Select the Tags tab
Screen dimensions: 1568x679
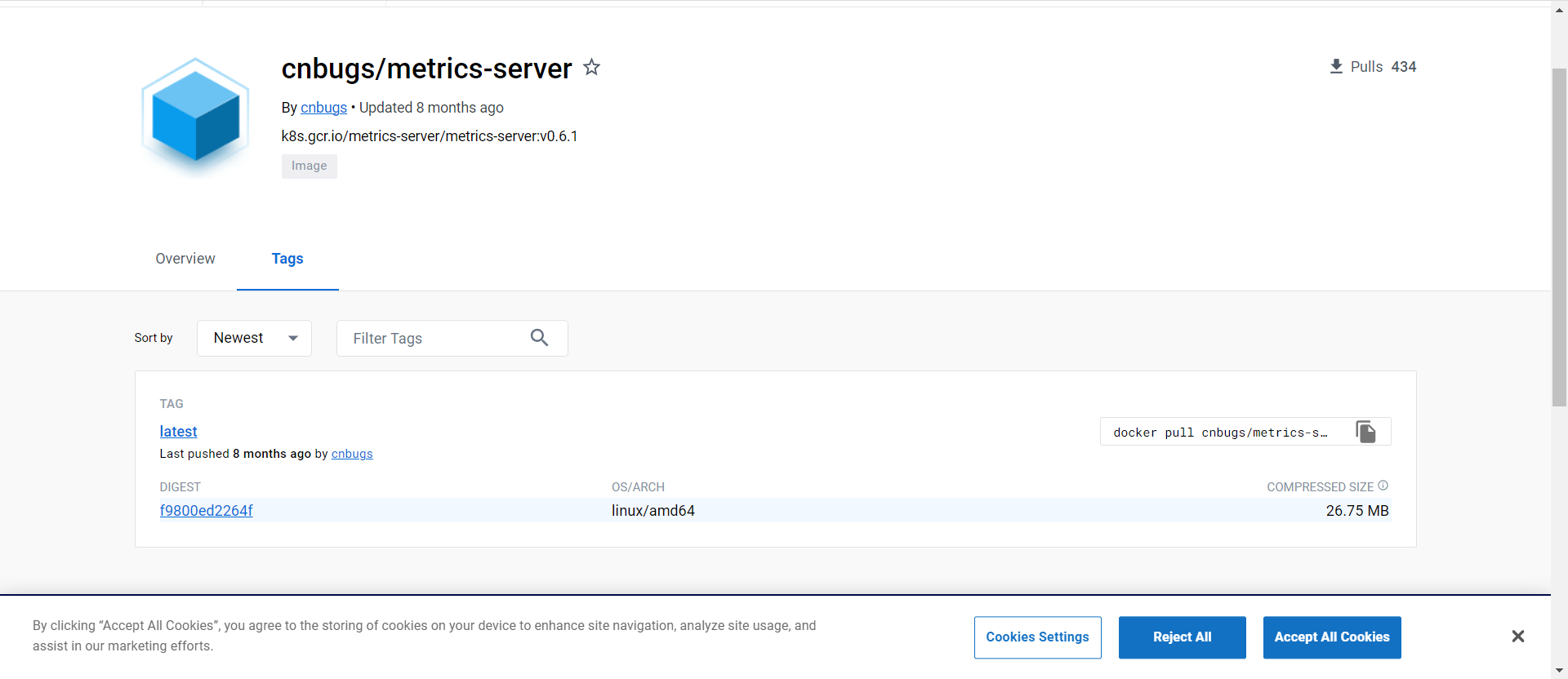click(x=287, y=259)
